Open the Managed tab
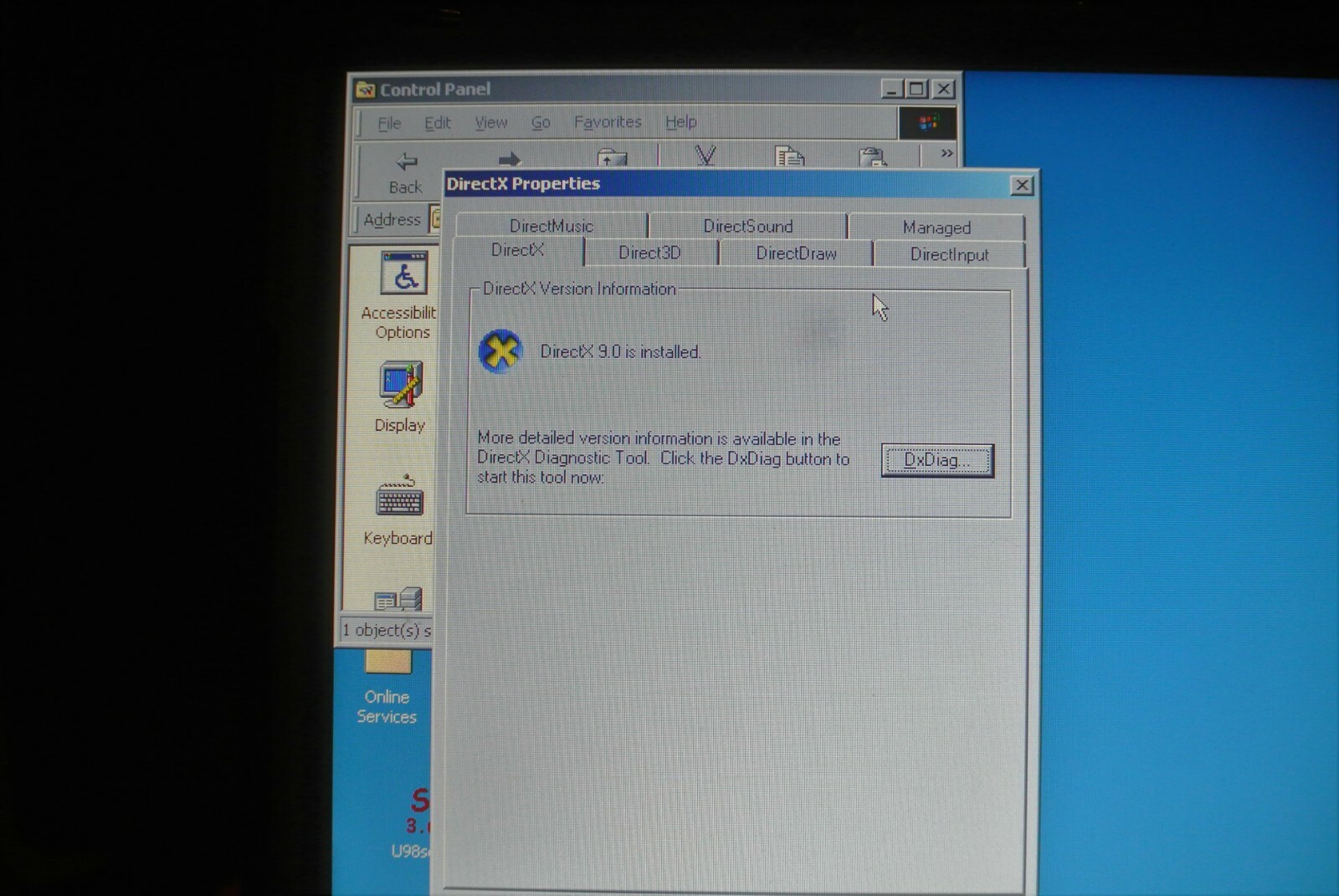This screenshot has height=896, width=1339. [x=936, y=227]
